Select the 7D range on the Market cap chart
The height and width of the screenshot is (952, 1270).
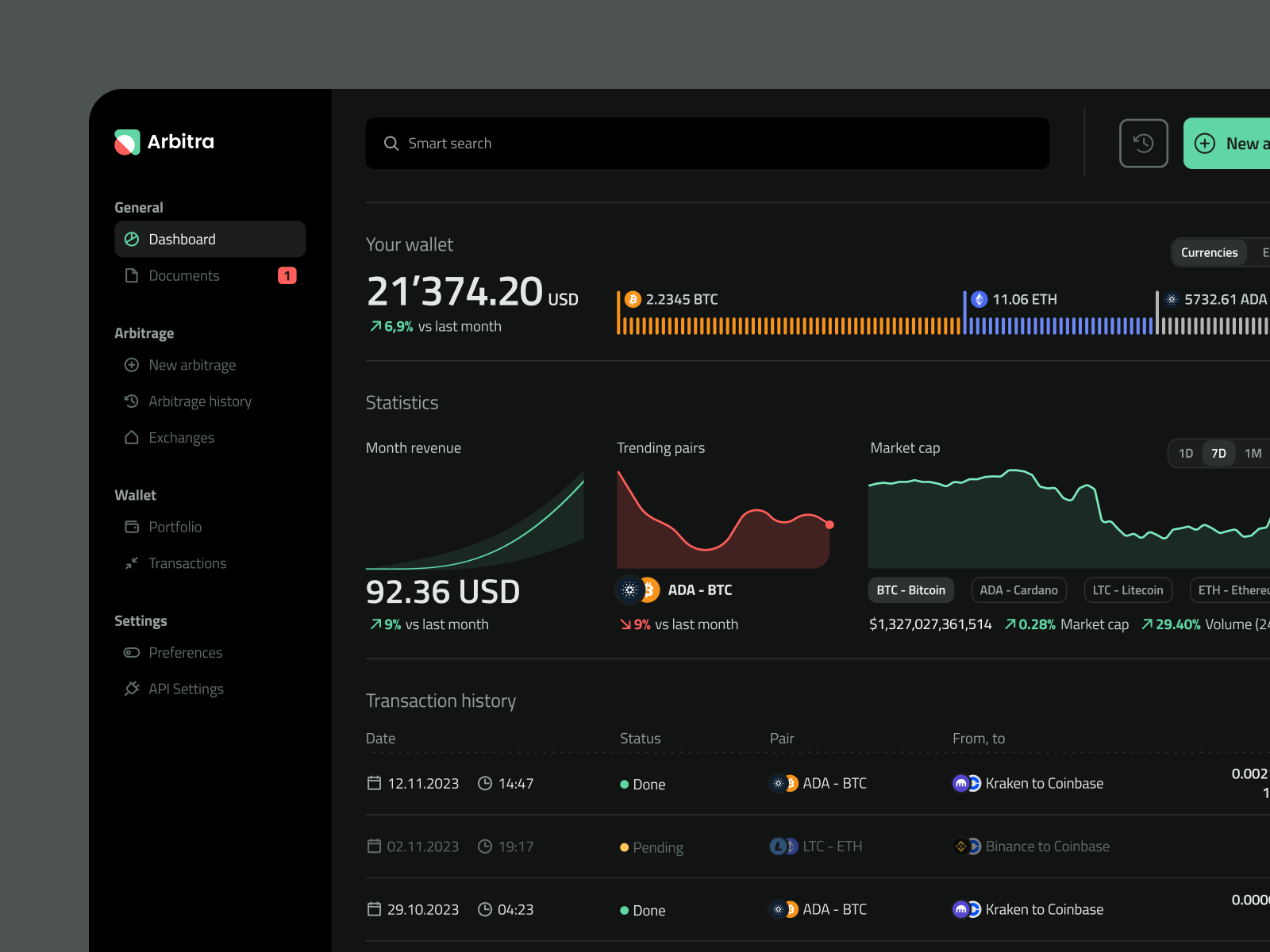pos(1219,453)
